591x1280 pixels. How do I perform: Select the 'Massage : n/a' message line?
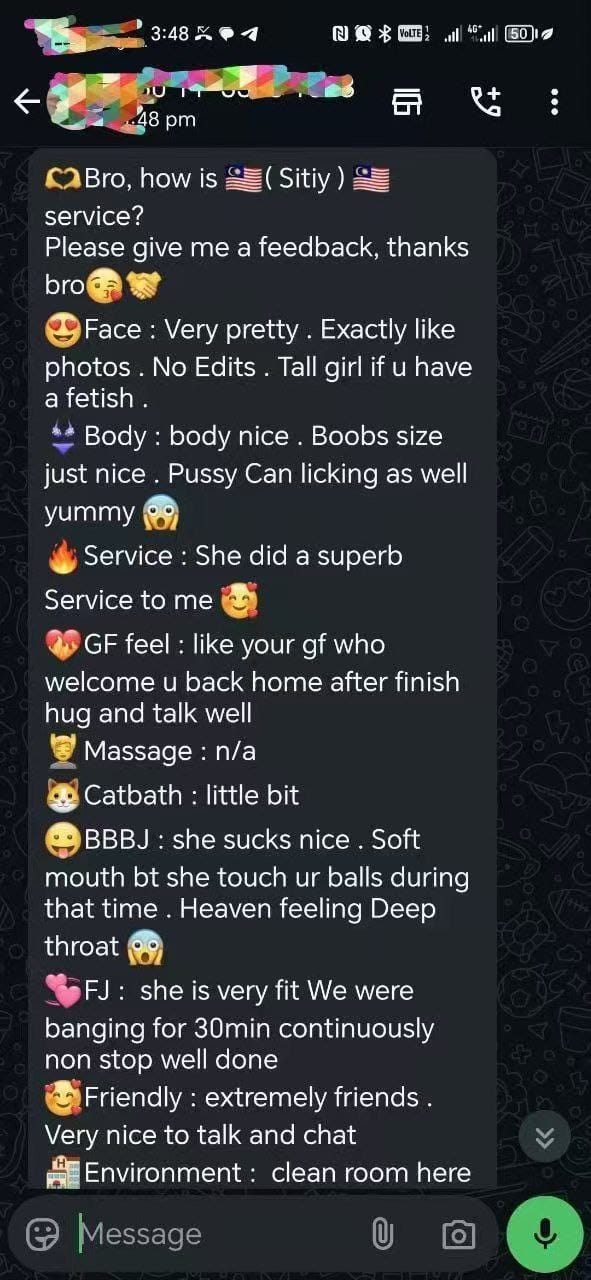[150, 751]
